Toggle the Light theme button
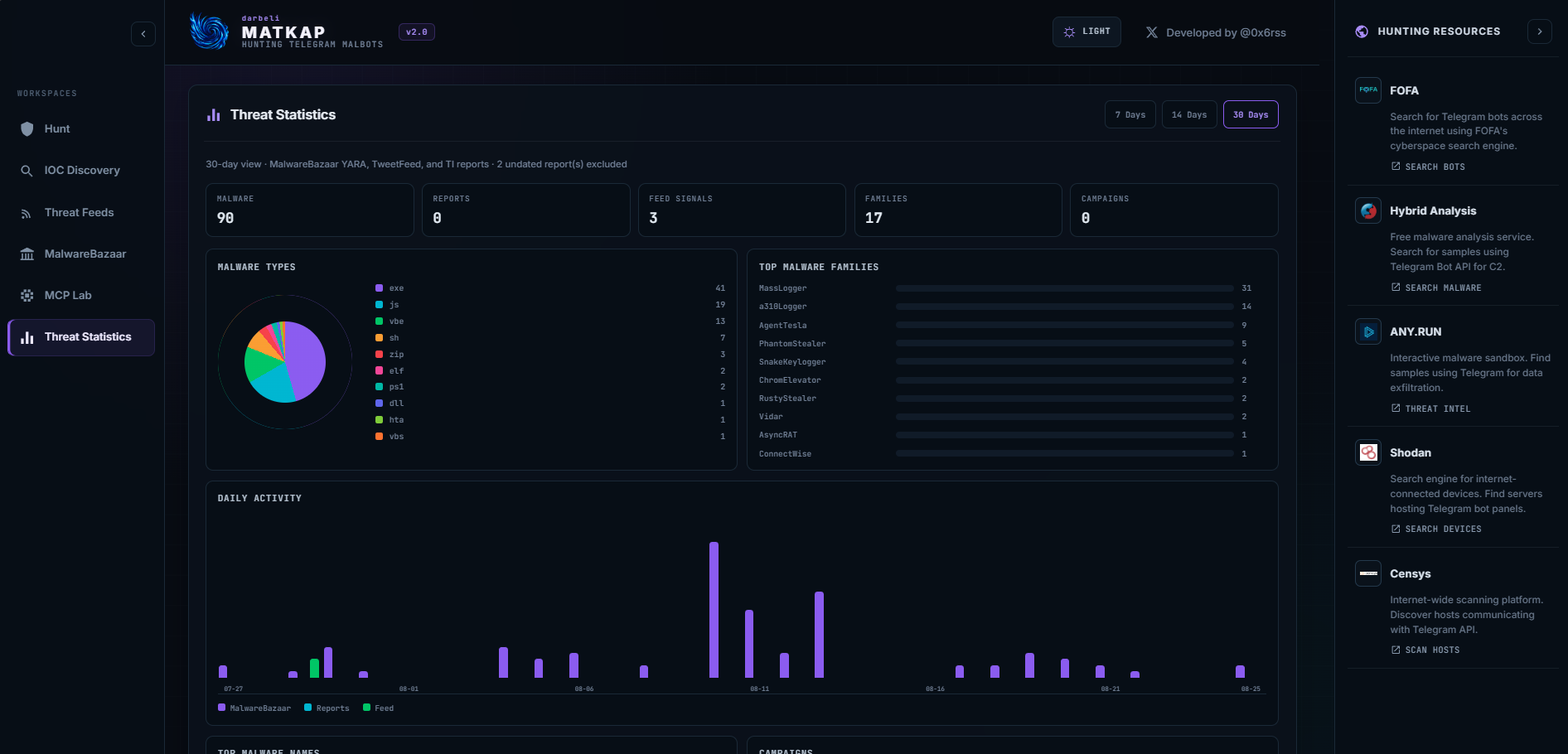This screenshot has width=1568, height=754. [1086, 31]
